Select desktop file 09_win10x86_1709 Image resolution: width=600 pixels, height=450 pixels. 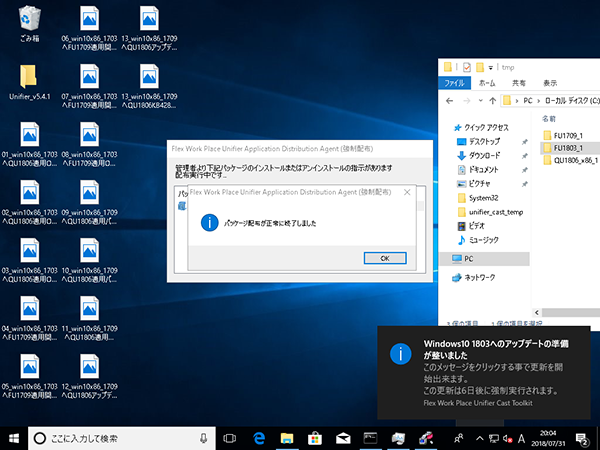89,203
